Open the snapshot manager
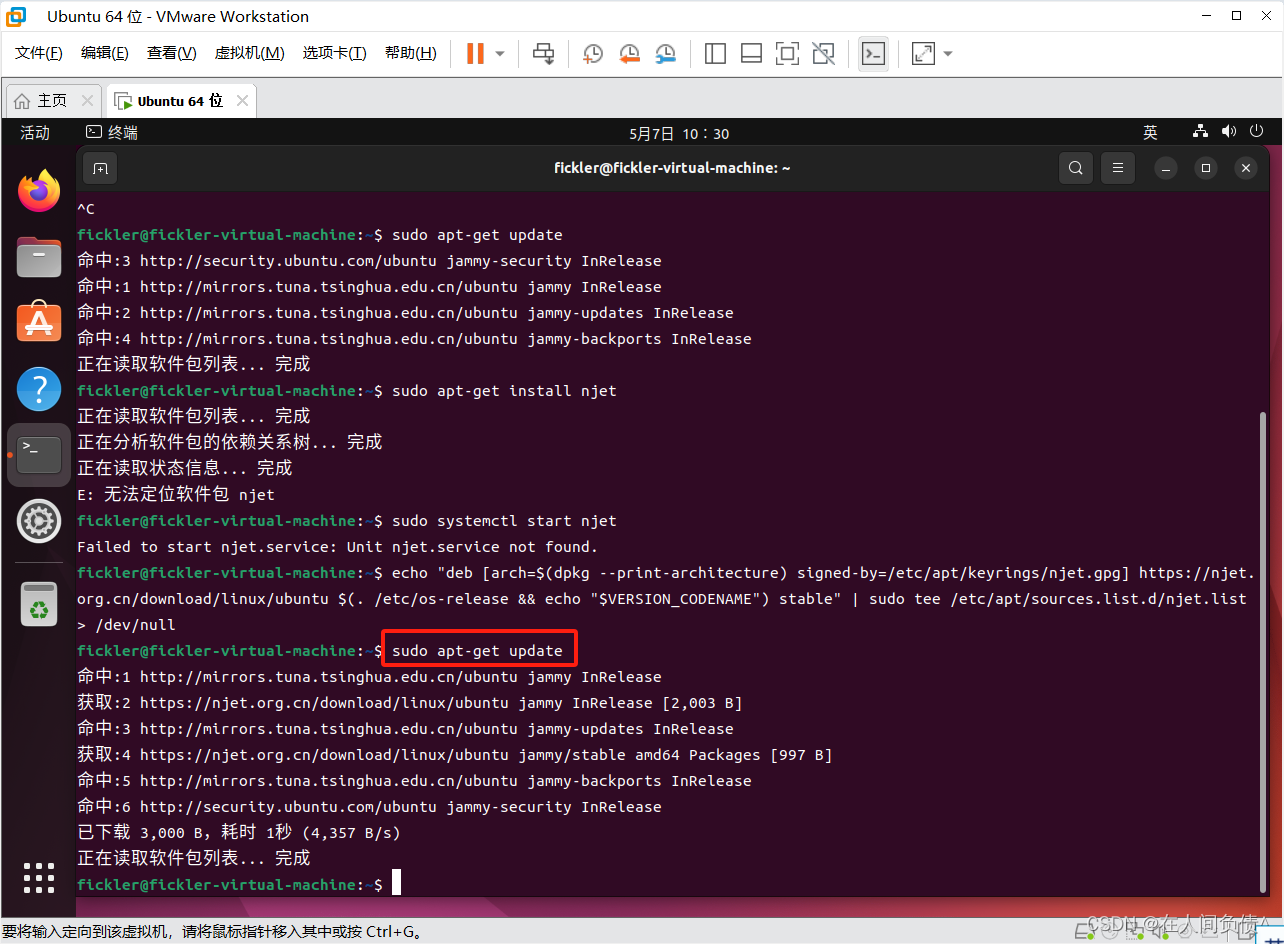This screenshot has height=944, width=1284. [665, 53]
